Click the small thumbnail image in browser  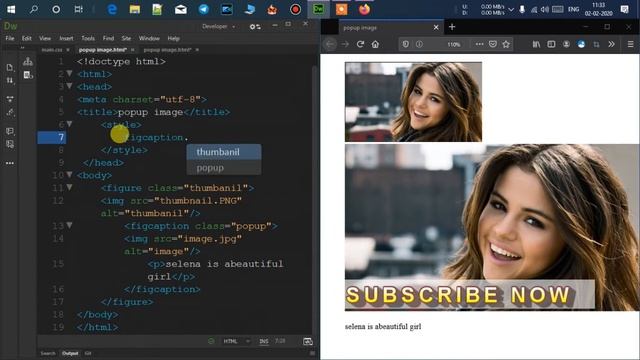pos(413,102)
